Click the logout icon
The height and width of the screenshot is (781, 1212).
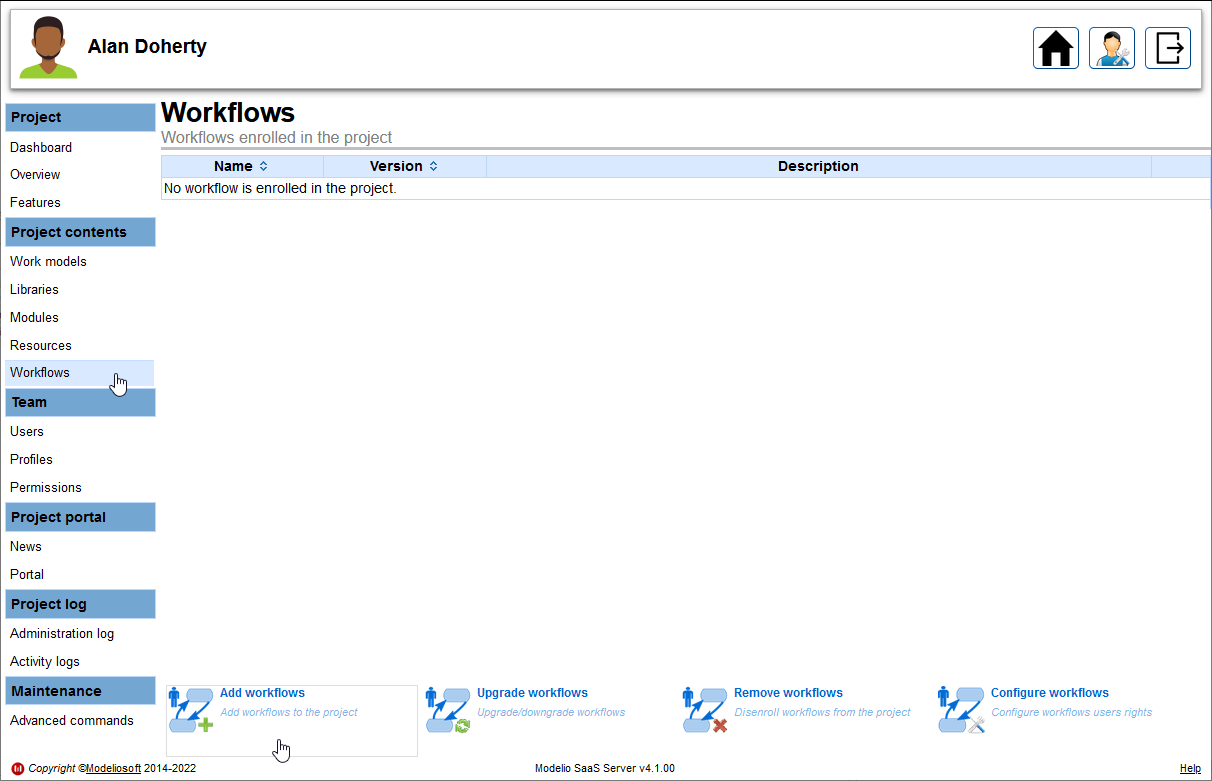click(x=1168, y=48)
